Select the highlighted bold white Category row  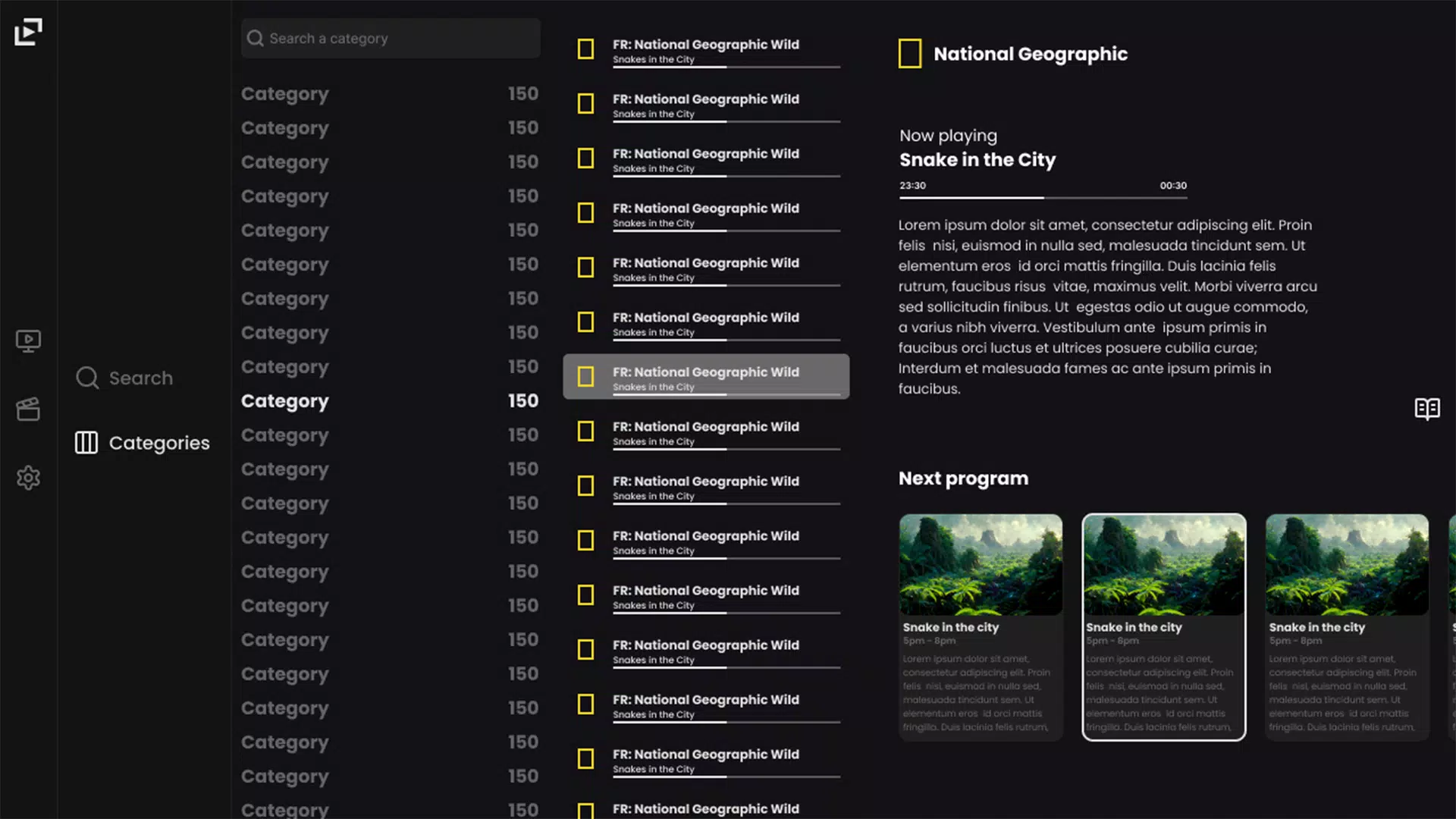(x=390, y=400)
